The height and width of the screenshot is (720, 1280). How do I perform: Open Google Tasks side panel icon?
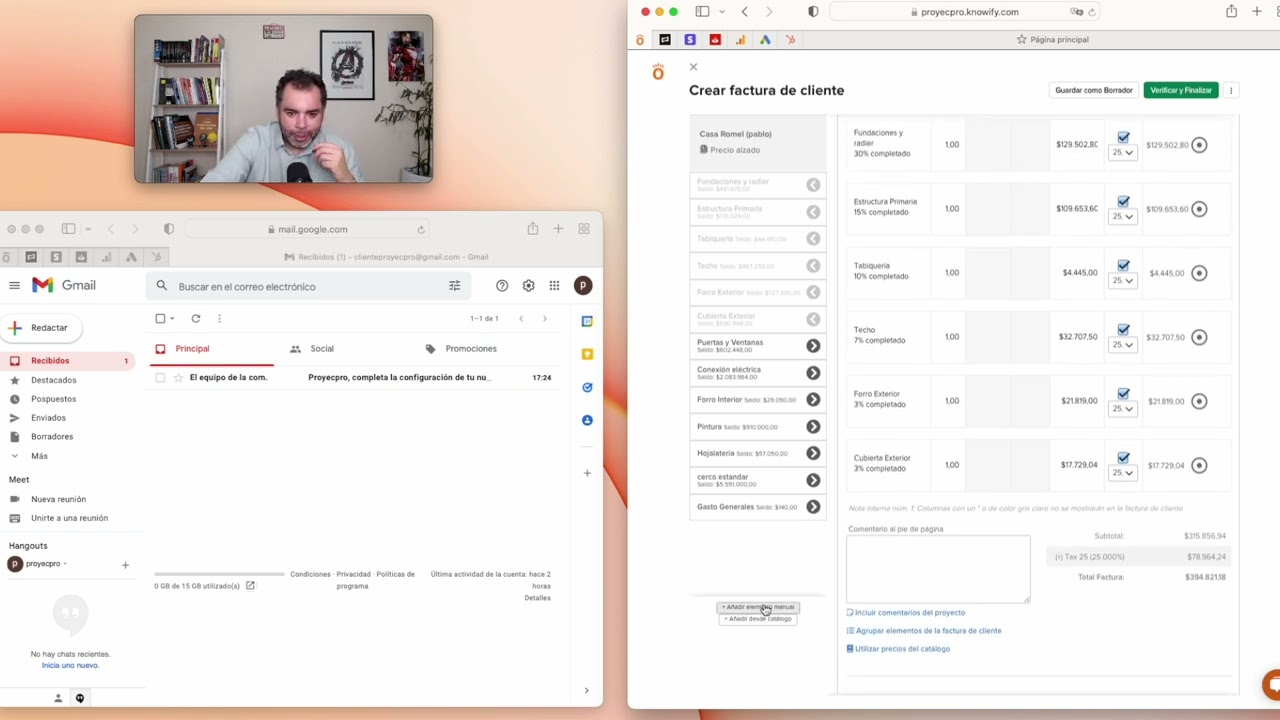click(x=587, y=387)
